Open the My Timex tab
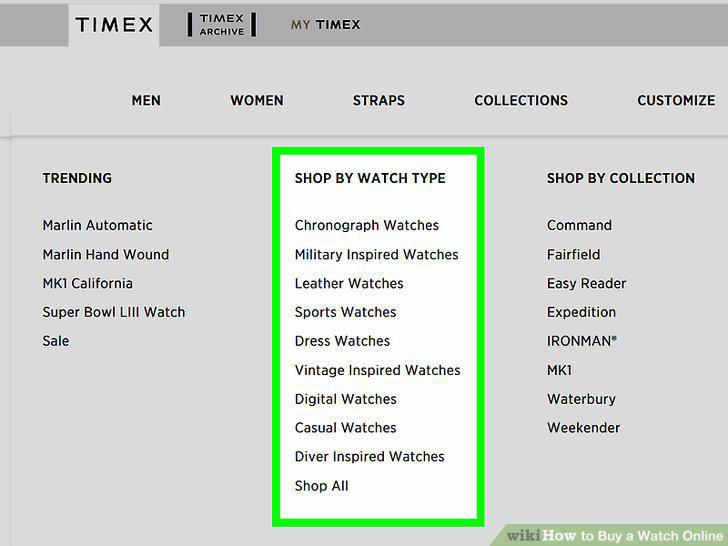Viewport: 728px width, 546px height. (x=325, y=25)
